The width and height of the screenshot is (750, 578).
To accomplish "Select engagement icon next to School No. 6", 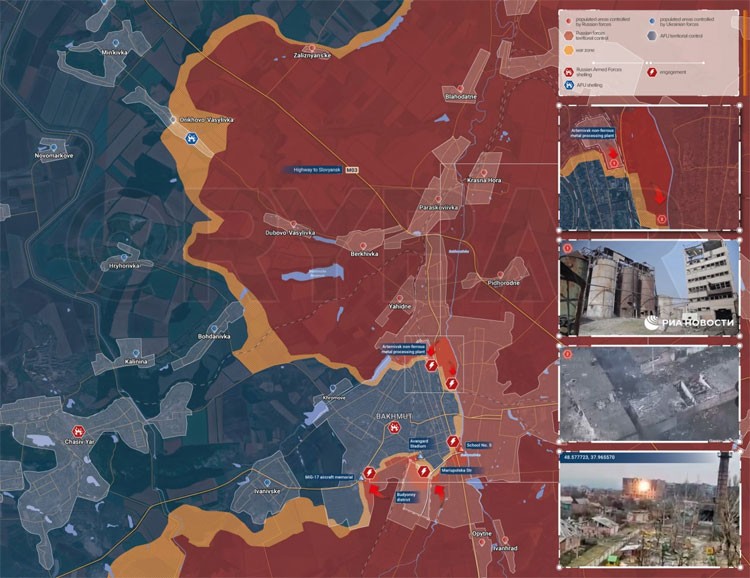I will tap(453, 443).
